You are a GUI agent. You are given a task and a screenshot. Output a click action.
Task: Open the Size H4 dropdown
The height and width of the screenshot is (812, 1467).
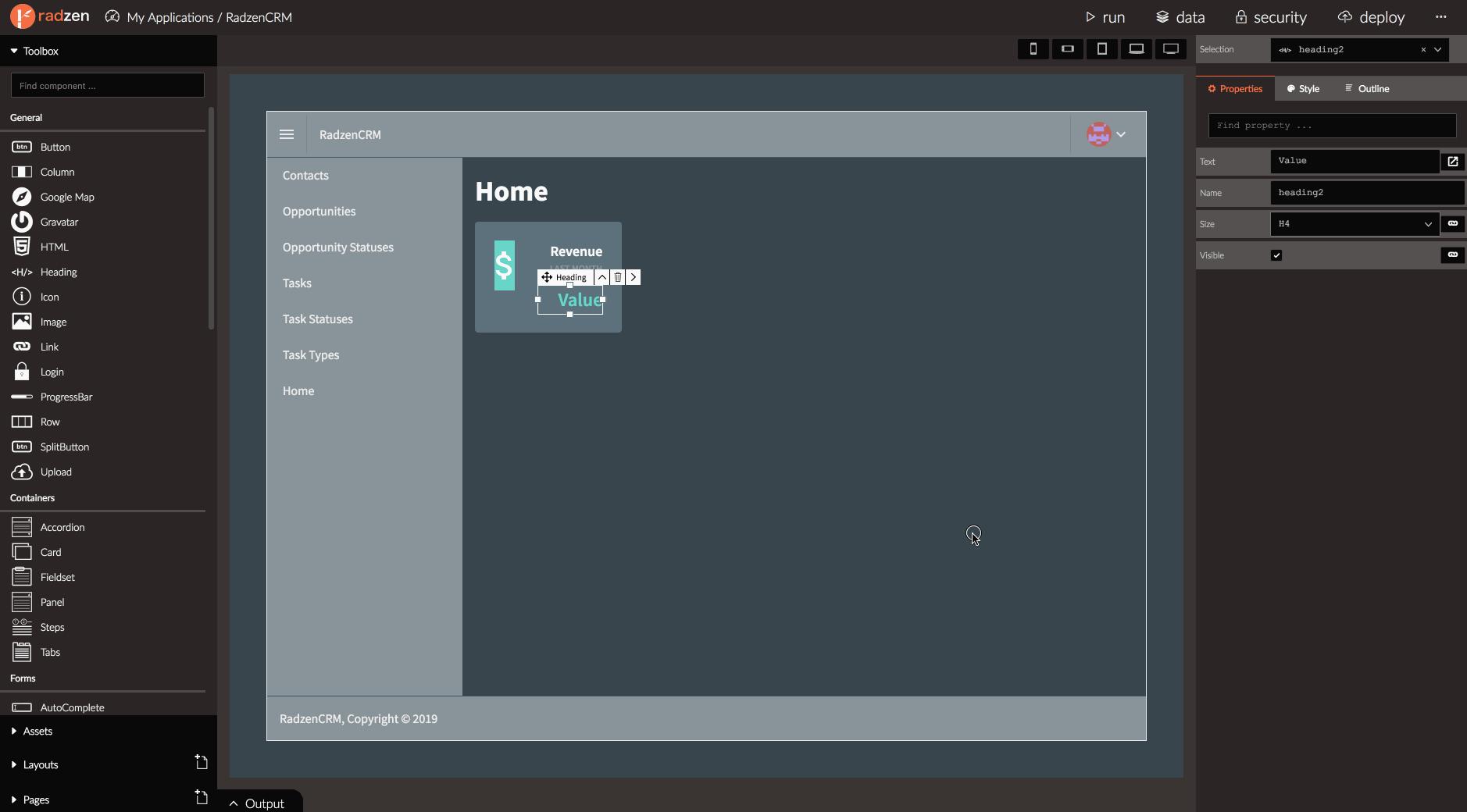1355,224
